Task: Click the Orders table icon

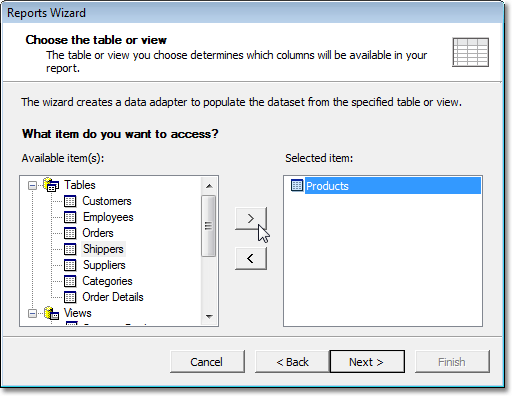Action: tap(70, 233)
